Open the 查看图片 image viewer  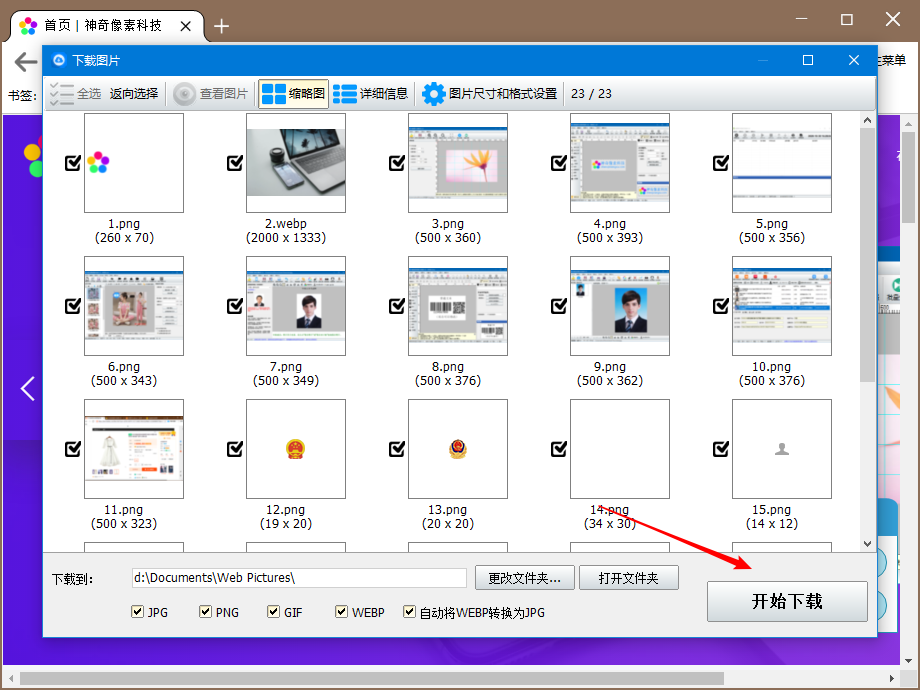[211, 95]
